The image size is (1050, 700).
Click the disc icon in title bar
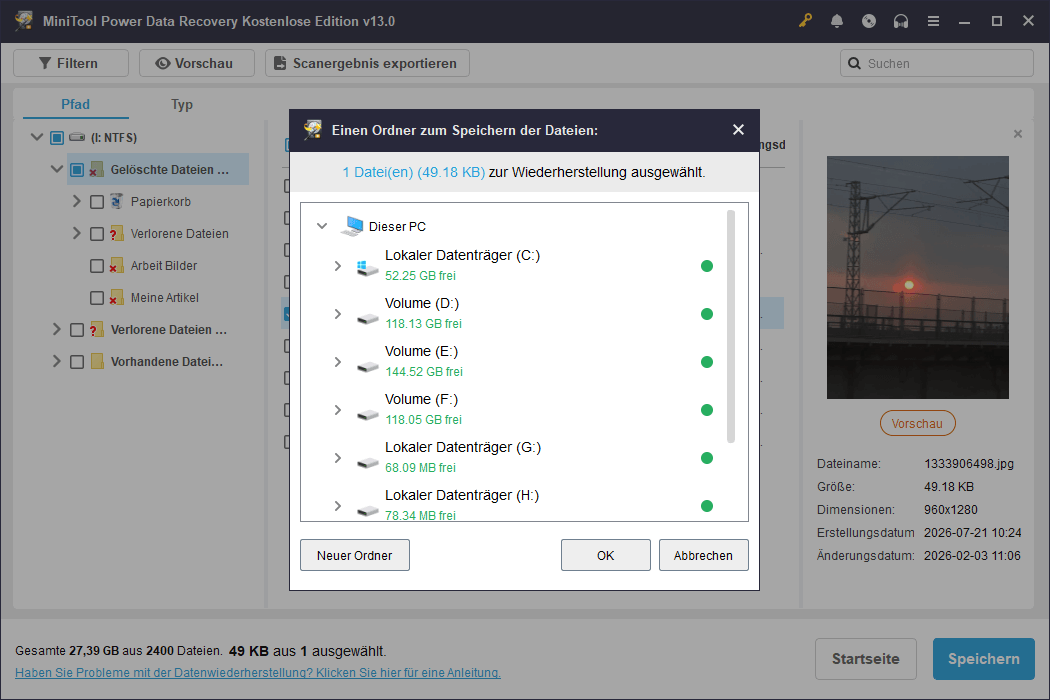click(869, 21)
